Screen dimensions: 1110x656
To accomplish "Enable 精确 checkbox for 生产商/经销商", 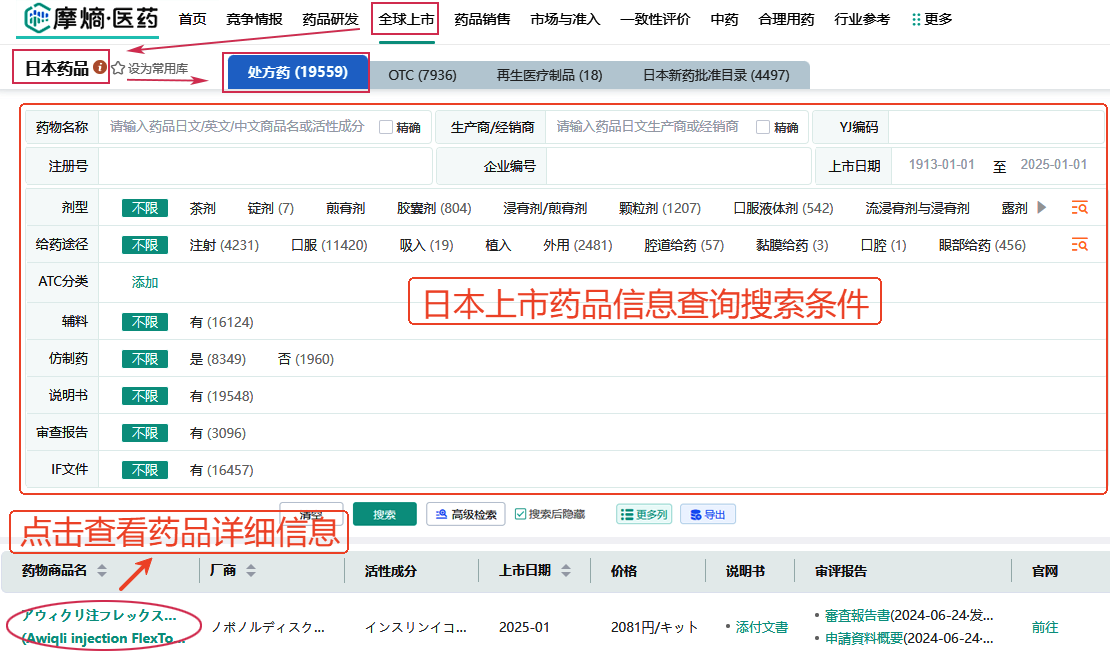I will (x=763, y=127).
